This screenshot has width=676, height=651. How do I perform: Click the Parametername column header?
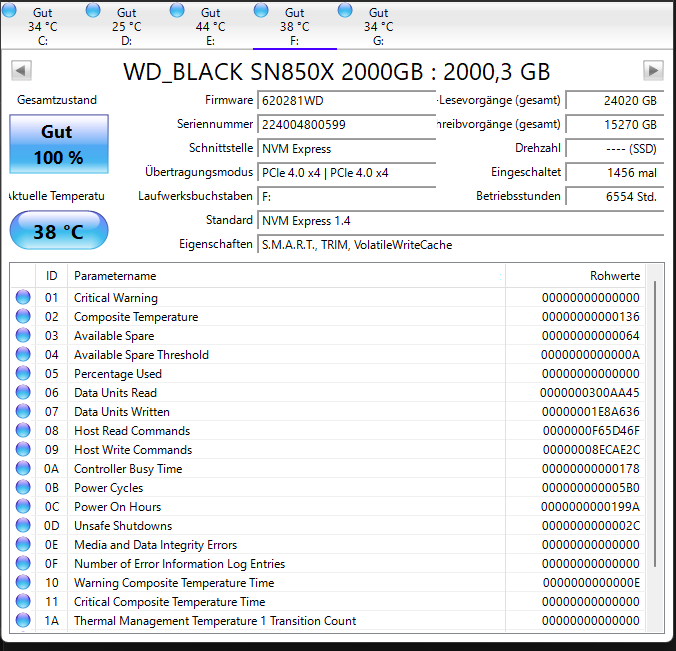tap(286, 276)
